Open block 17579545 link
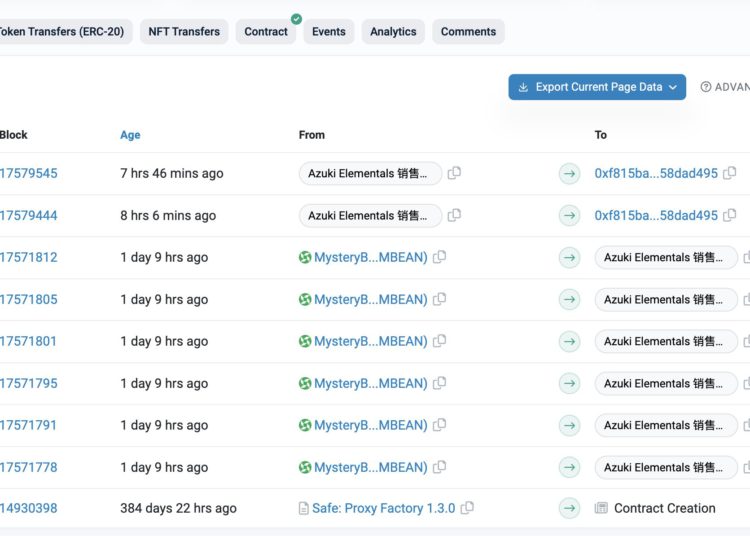Viewport: 750px width, 536px height. tap(28, 173)
